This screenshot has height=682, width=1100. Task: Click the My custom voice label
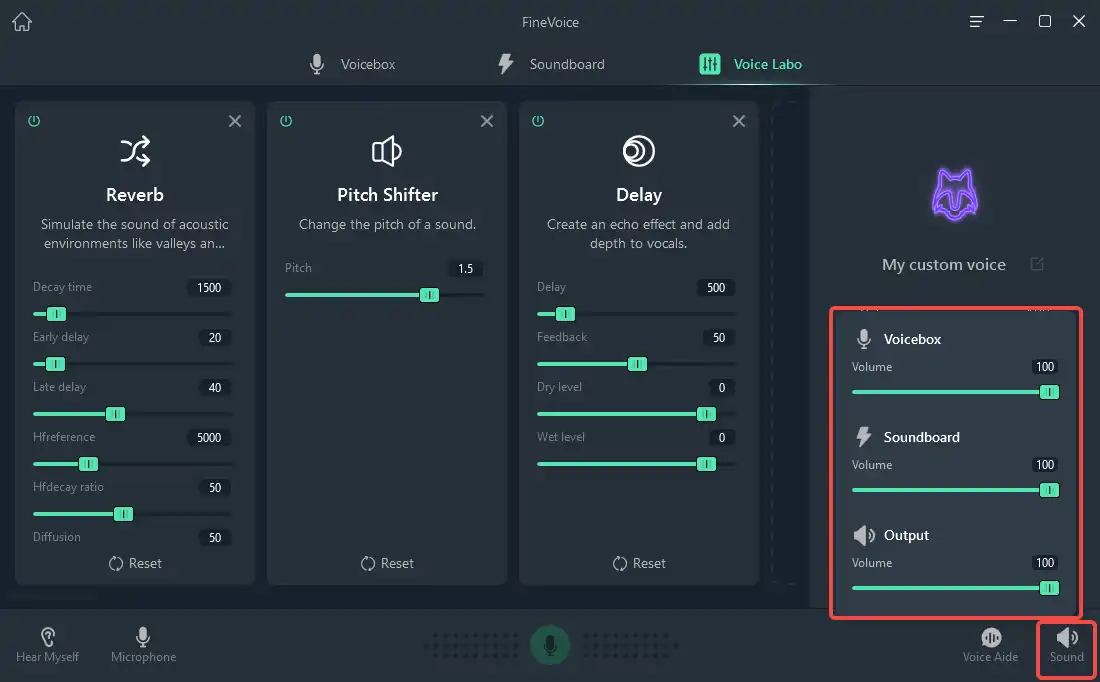944,265
